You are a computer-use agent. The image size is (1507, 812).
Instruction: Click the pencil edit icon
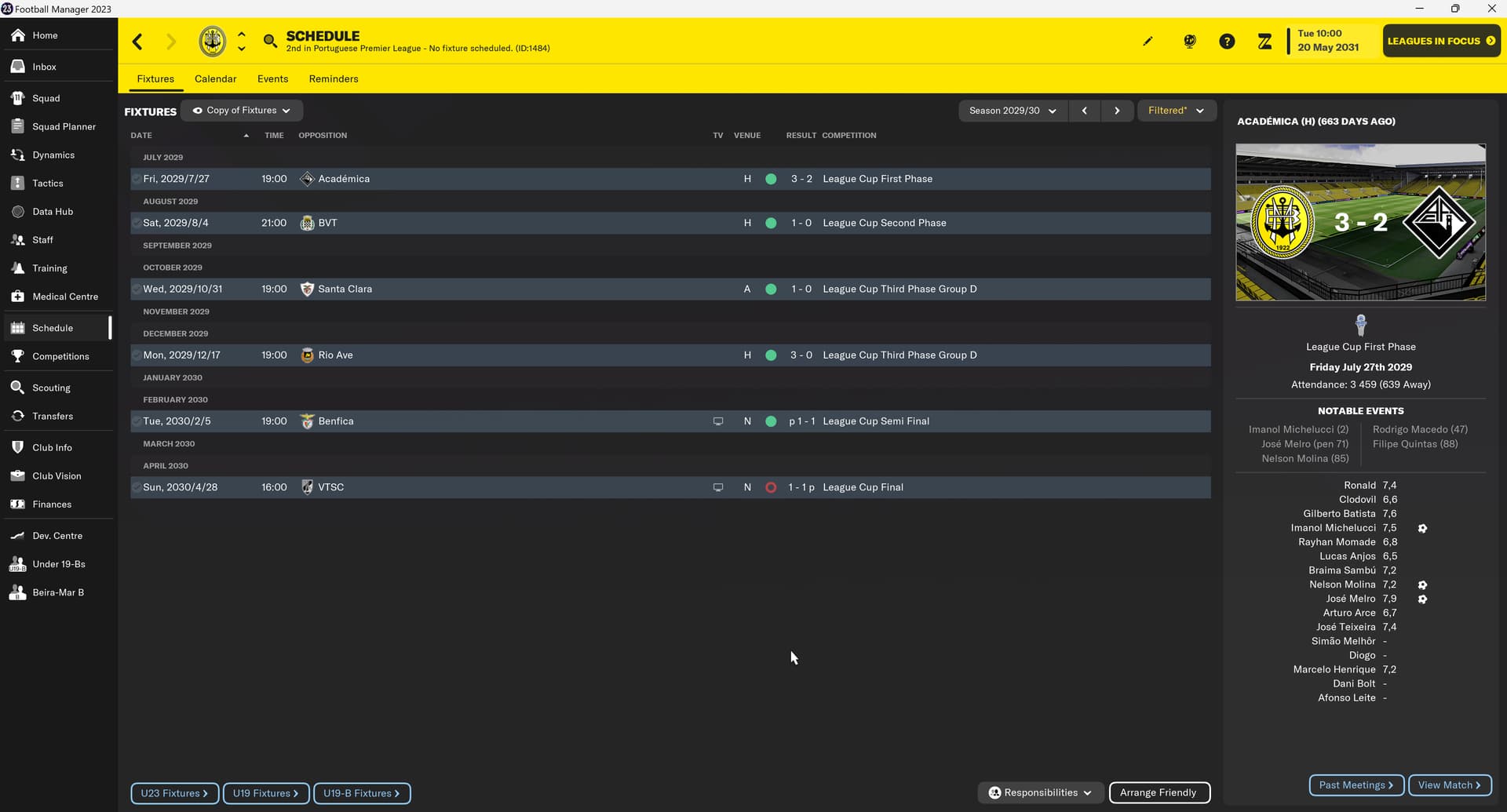(x=1148, y=41)
